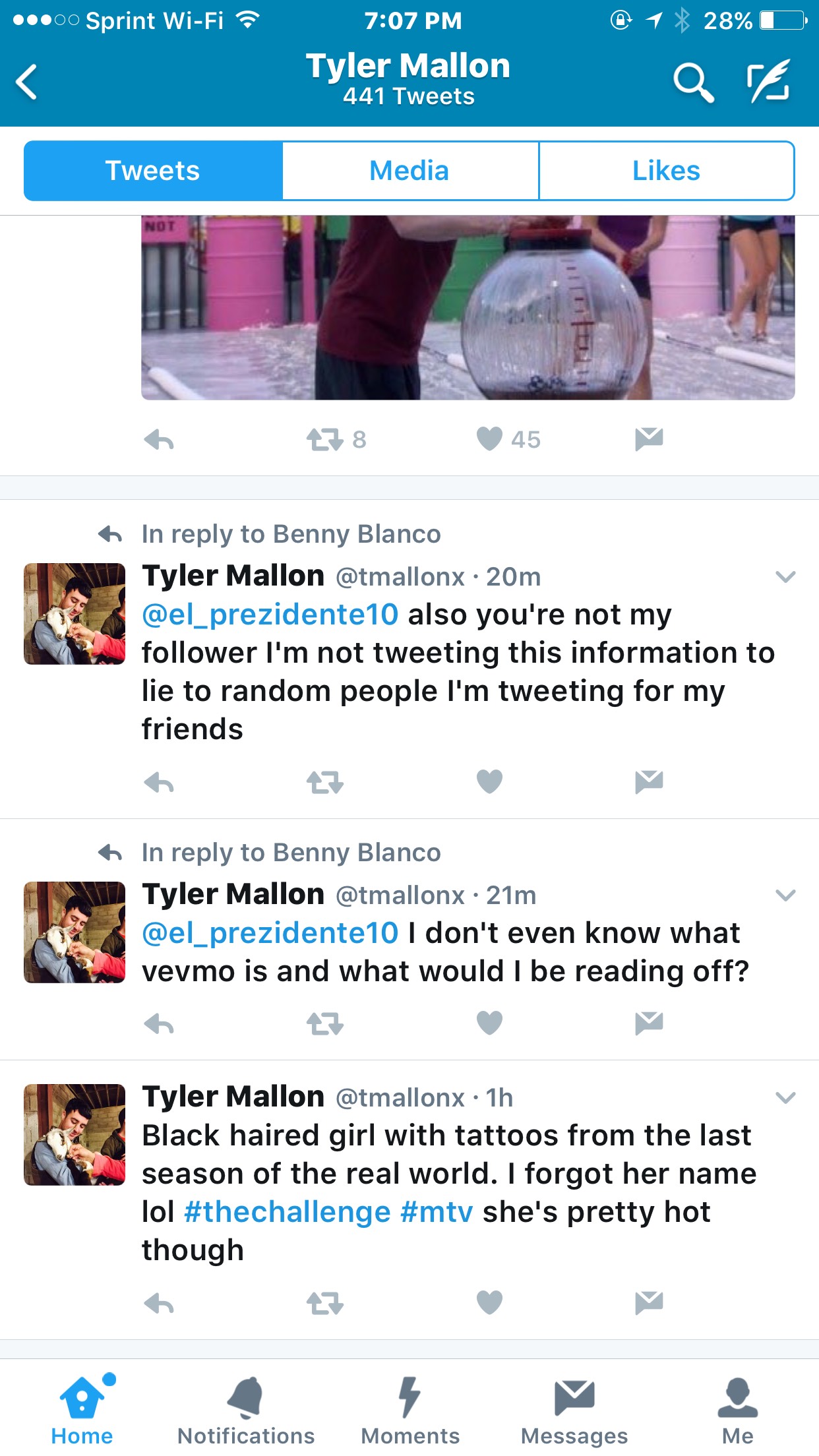Image resolution: width=819 pixels, height=1456 pixels.
Task: Like the photo tweet with 45 likes
Action: click(x=489, y=439)
